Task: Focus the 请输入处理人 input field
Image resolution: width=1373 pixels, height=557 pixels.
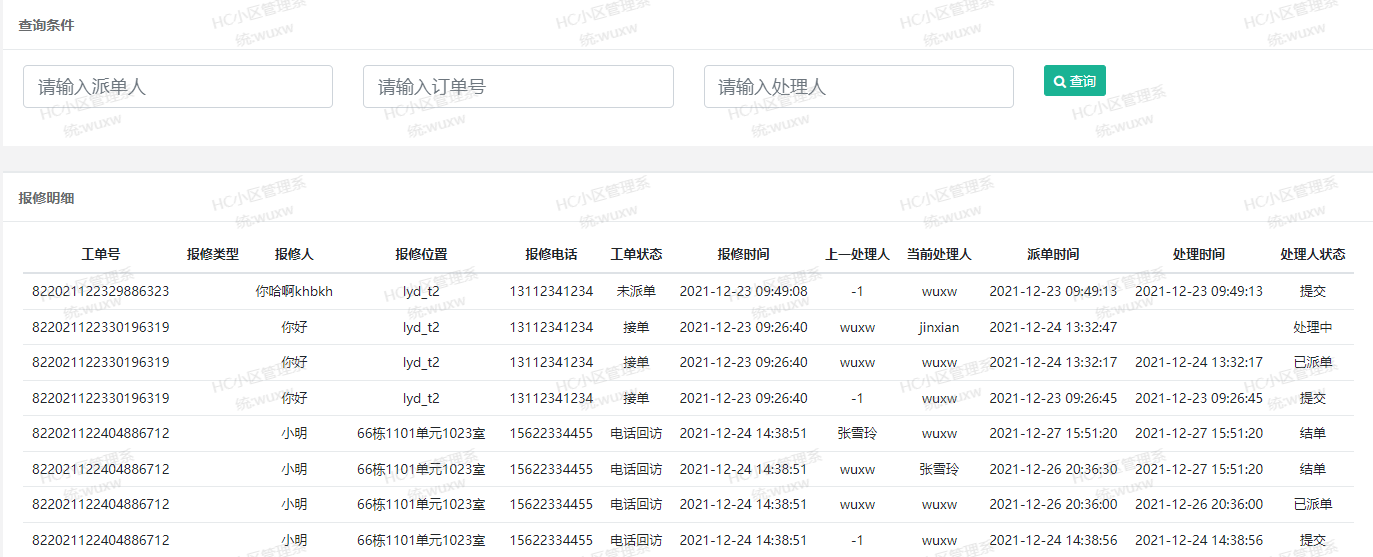Action: pyautogui.click(x=859, y=87)
